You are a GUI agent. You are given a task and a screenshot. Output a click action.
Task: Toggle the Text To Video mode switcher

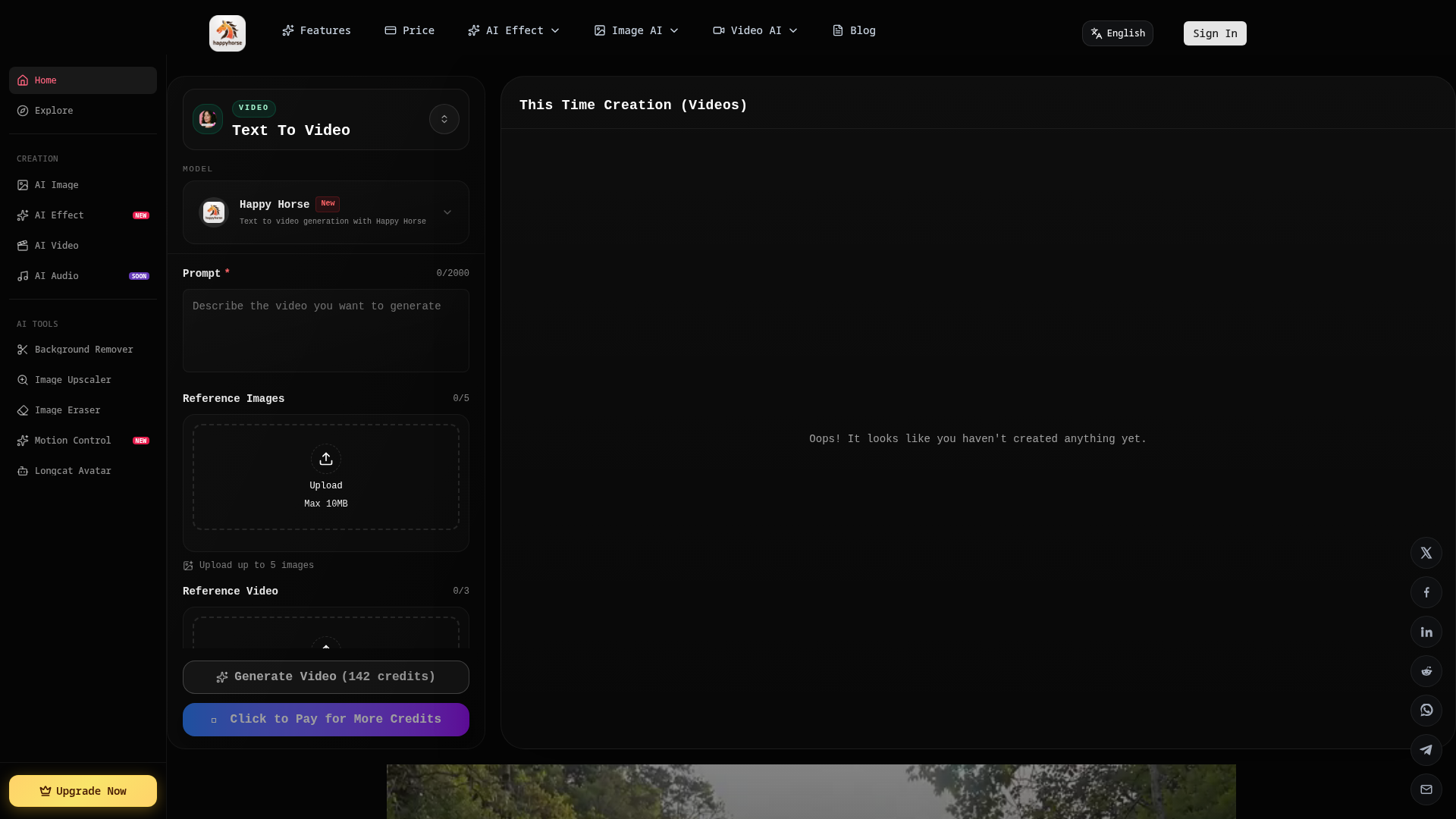[x=444, y=119]
